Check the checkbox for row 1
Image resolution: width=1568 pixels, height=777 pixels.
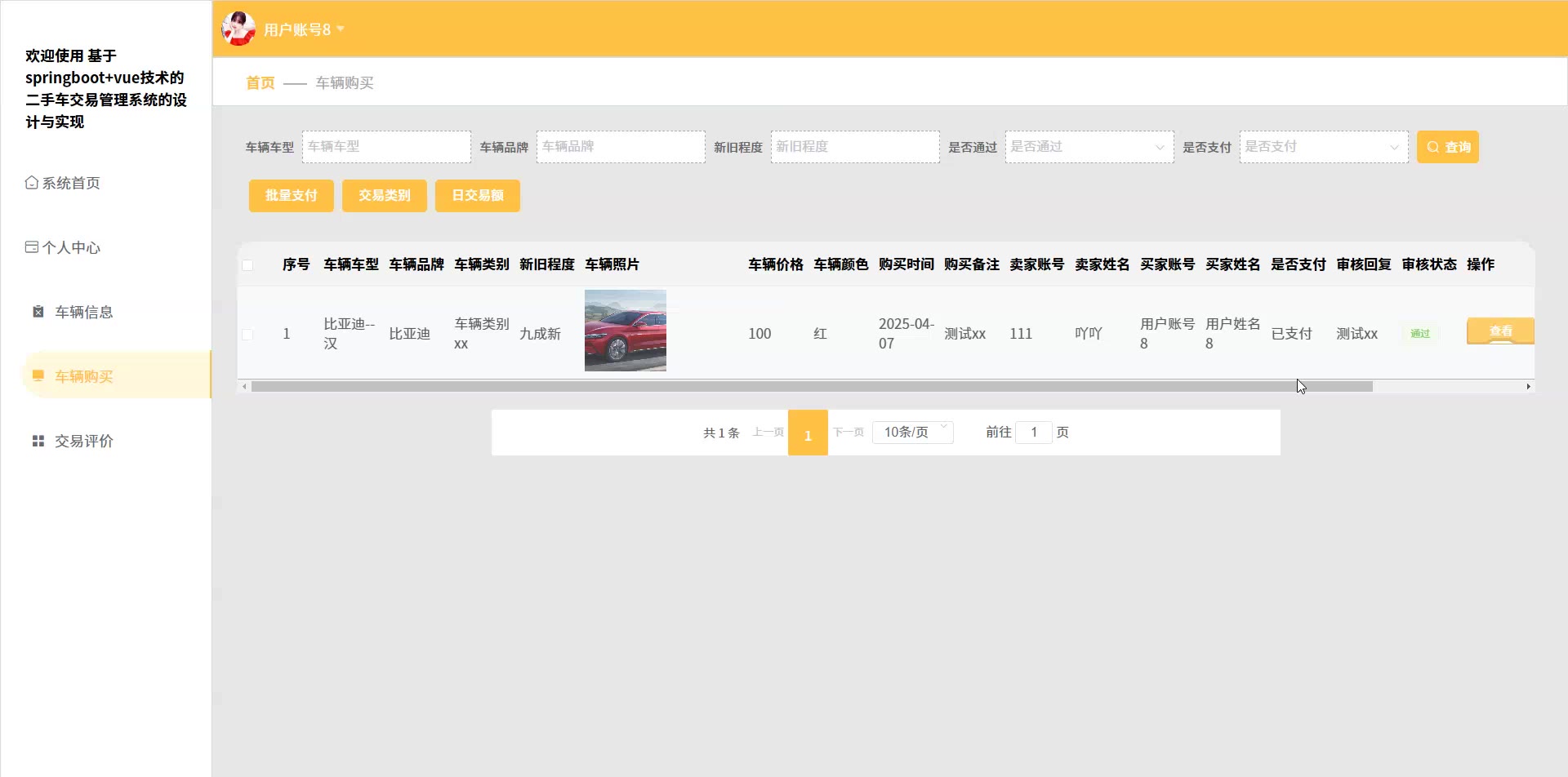tap(247, 334)
